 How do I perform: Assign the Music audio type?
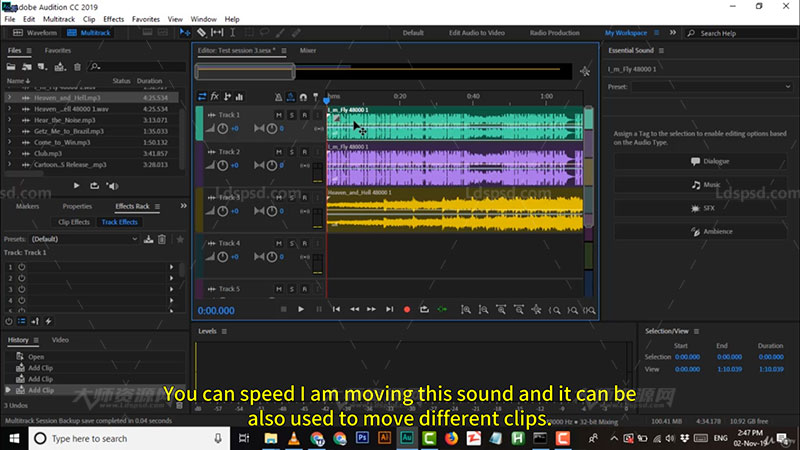tap(699, 185)
